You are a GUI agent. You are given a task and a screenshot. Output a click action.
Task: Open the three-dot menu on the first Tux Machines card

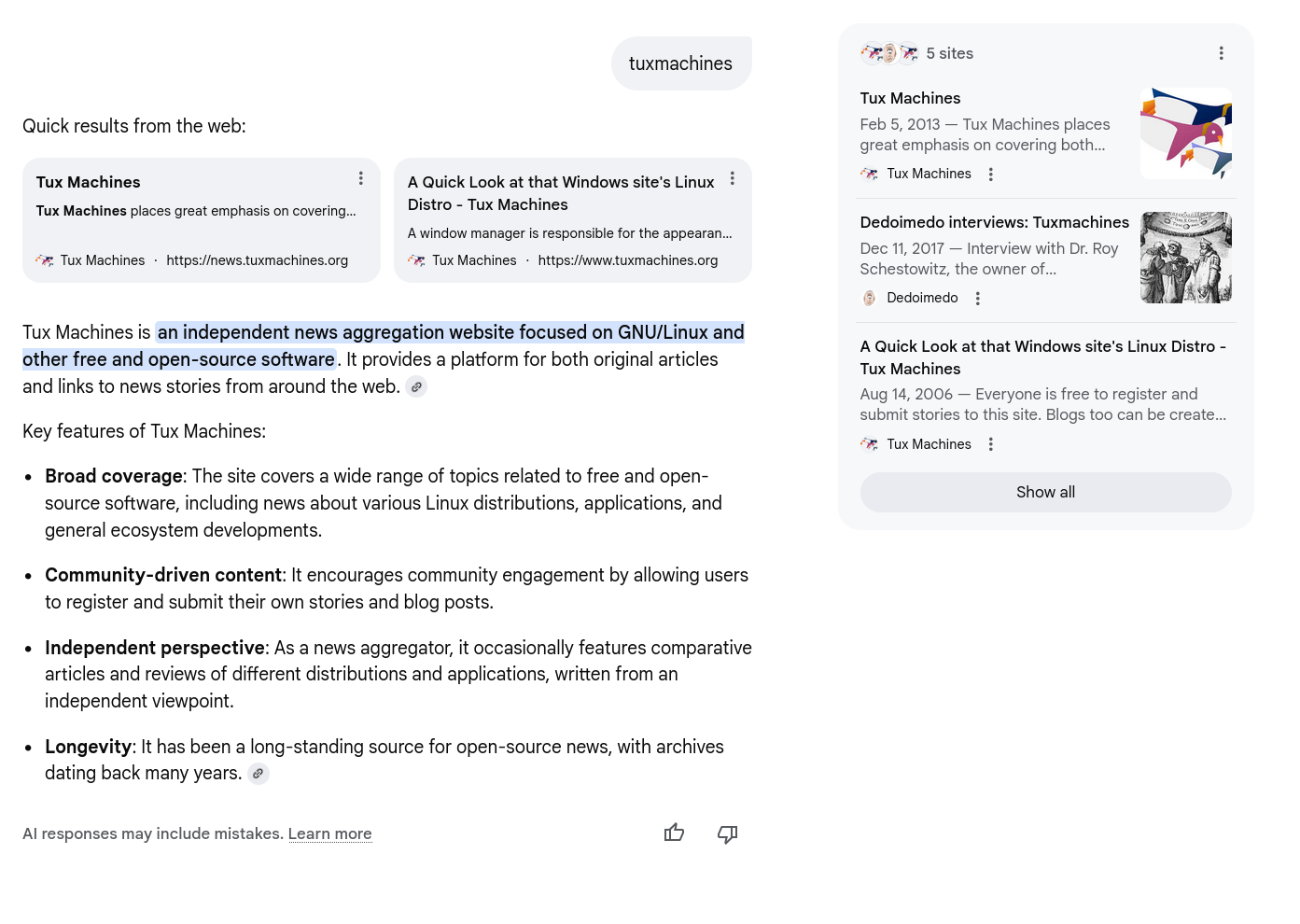[x=361, y=177]
